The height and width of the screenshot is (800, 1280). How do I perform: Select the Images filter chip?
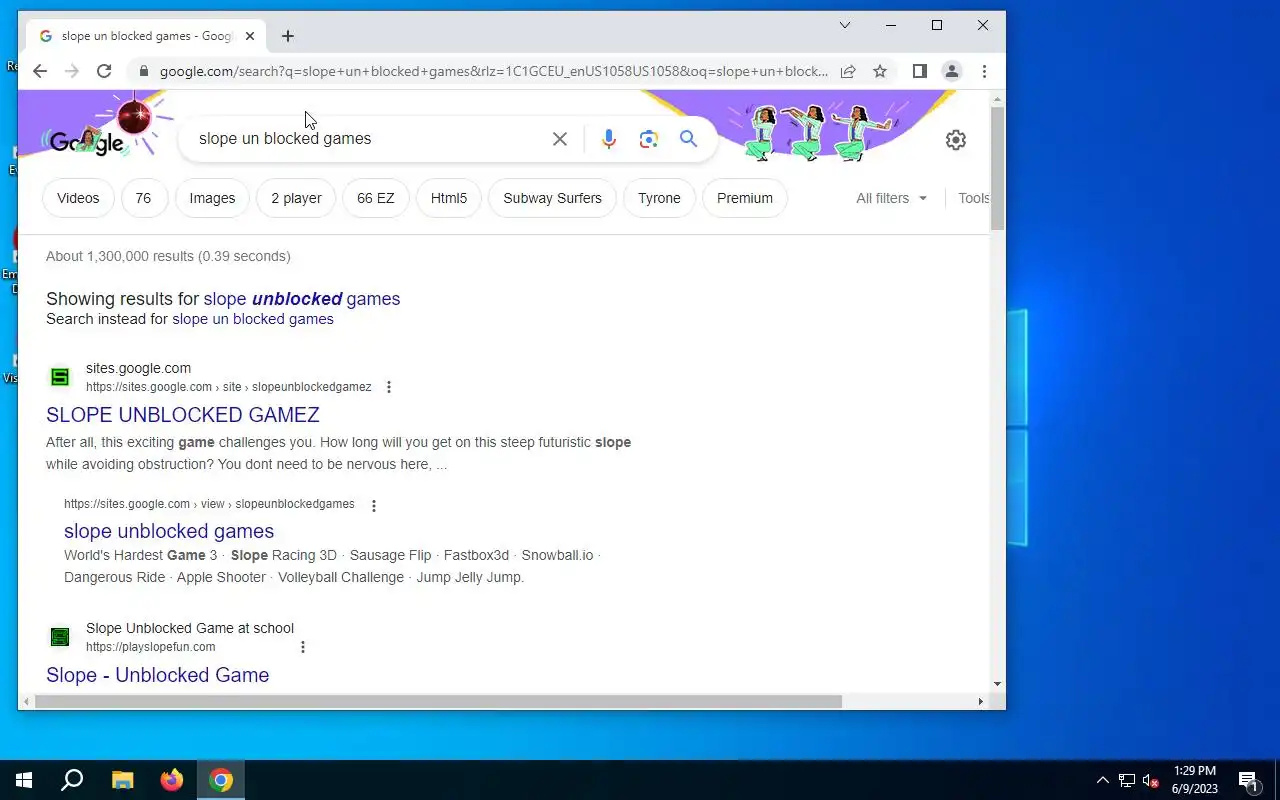212,198
